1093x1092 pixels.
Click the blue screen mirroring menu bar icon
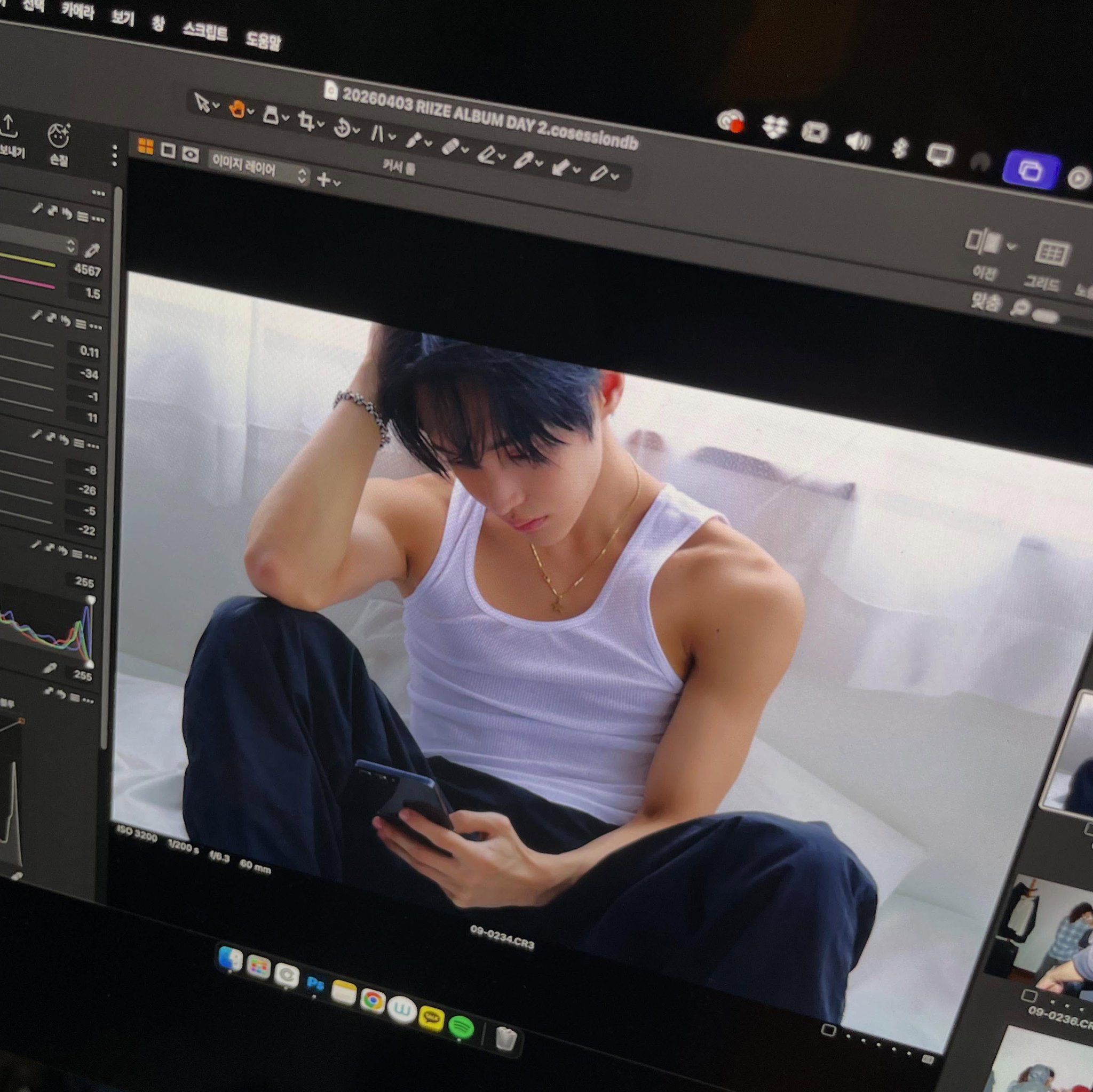pyautogui.click(x=1029, y=170)
